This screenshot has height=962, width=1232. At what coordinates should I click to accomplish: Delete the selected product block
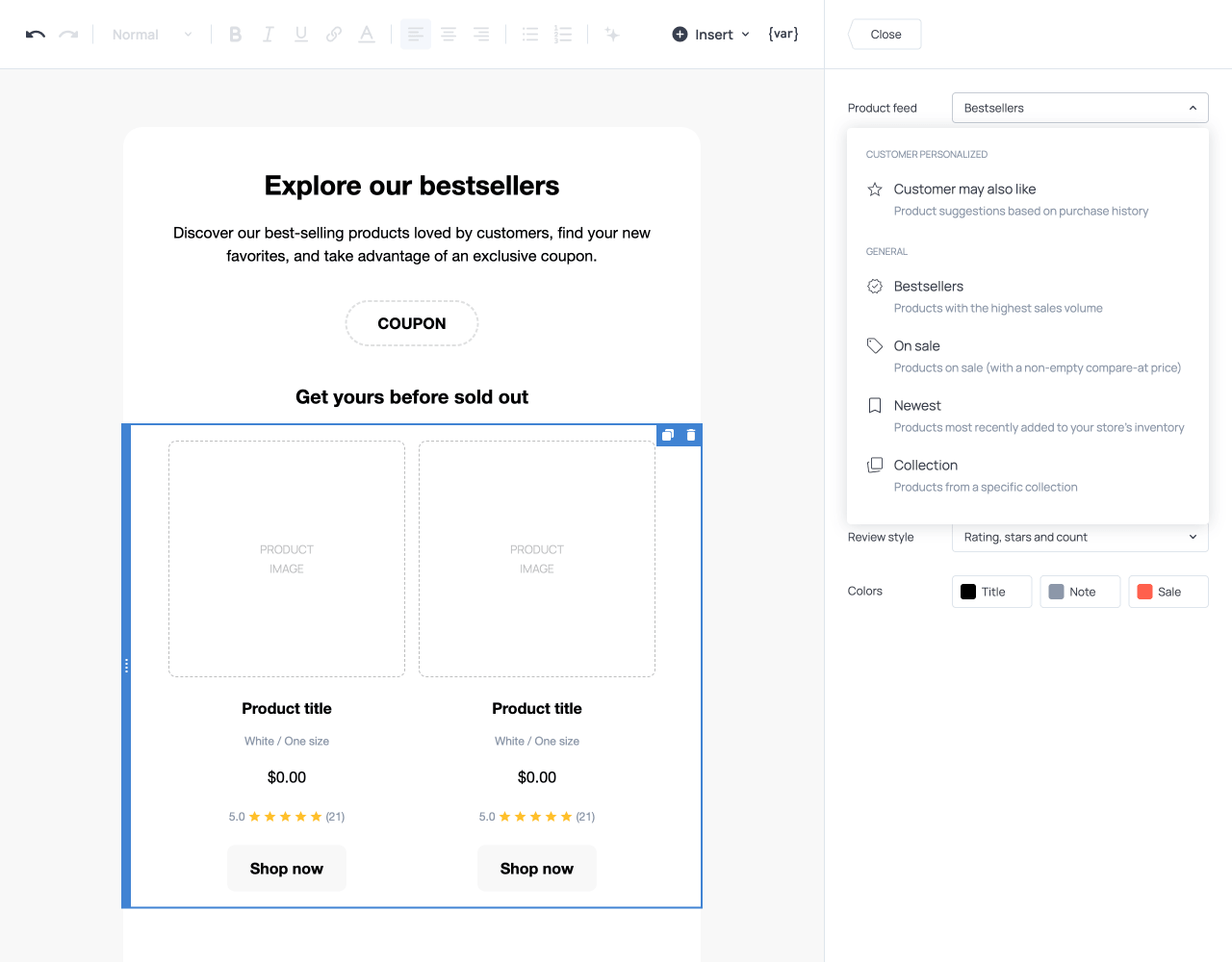[x=690, y=435]
